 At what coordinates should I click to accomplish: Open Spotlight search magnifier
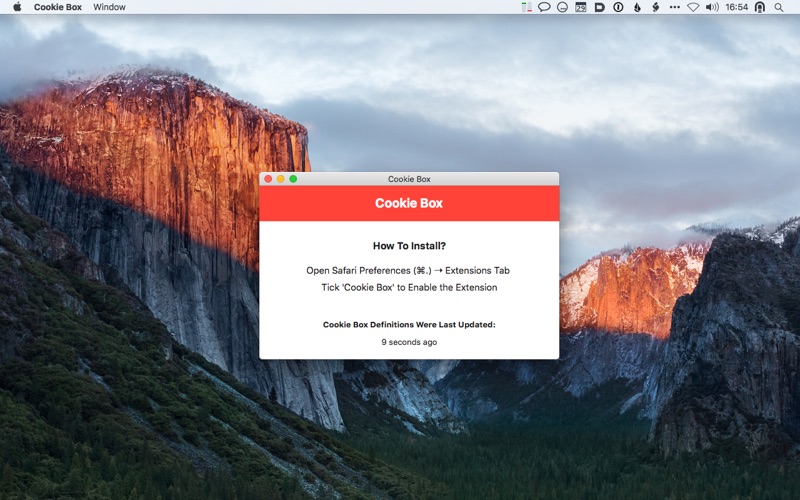[x=779, y=7]
